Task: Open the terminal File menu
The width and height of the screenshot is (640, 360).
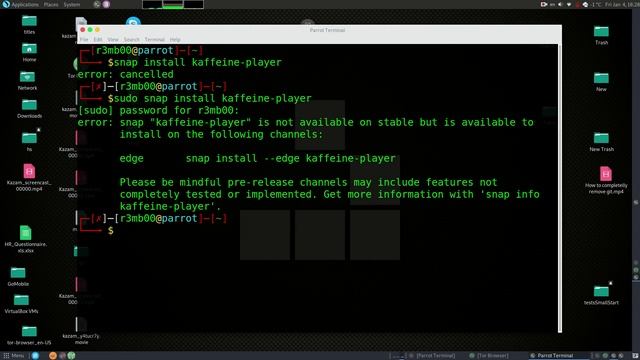Action: pos(84,40)
